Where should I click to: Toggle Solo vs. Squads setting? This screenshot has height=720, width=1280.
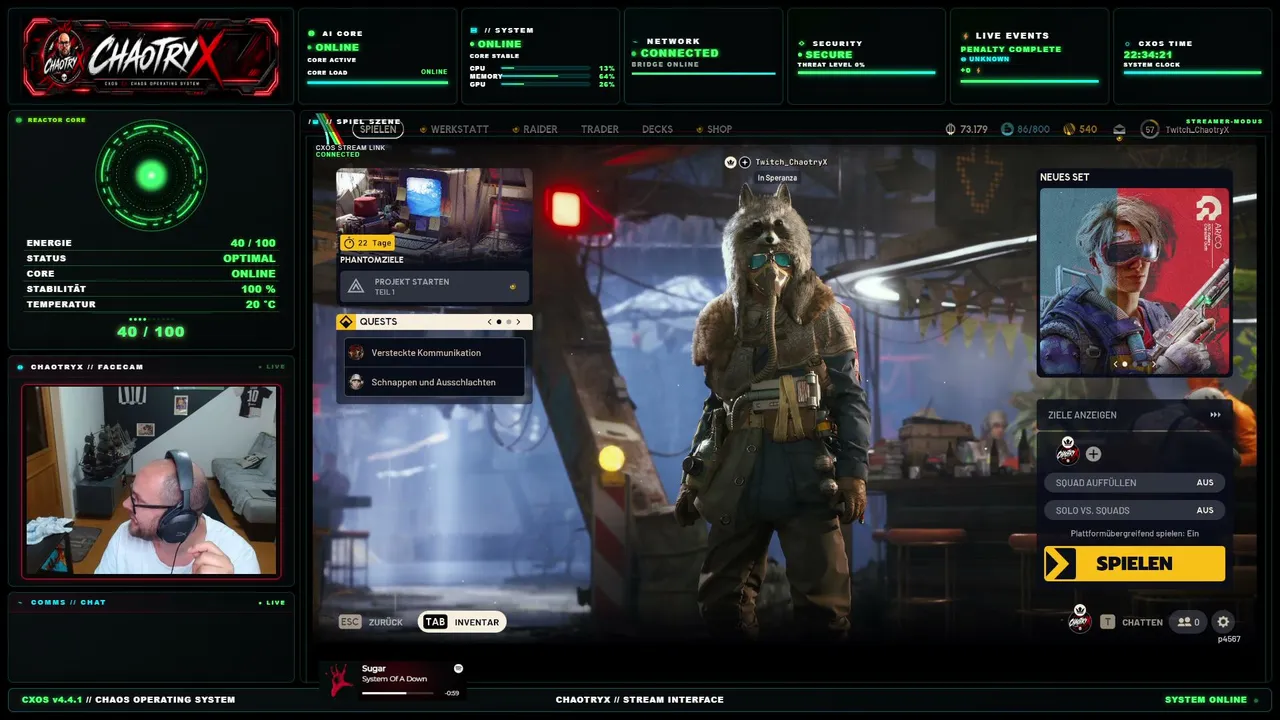(x=1134, y=511)
